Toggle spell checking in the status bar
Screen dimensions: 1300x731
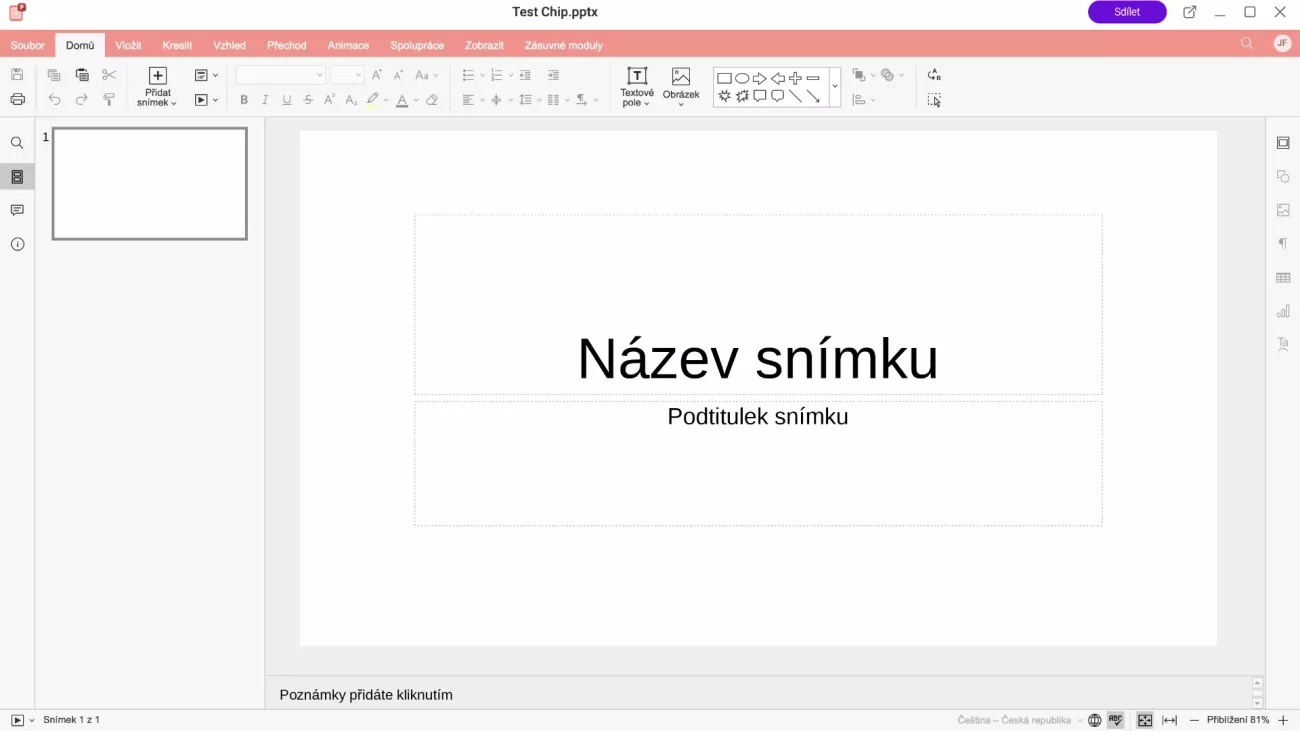(x=1115, y=720)
